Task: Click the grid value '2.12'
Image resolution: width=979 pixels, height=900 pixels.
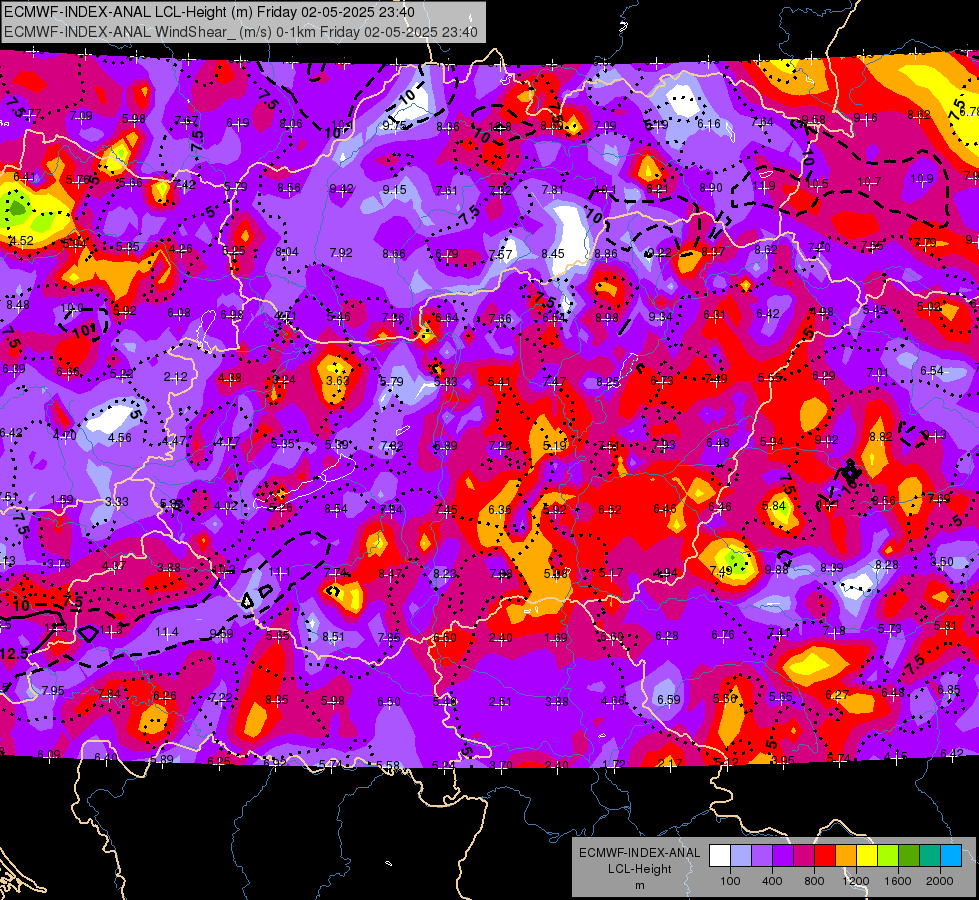Action: click(x=175, y=377)
